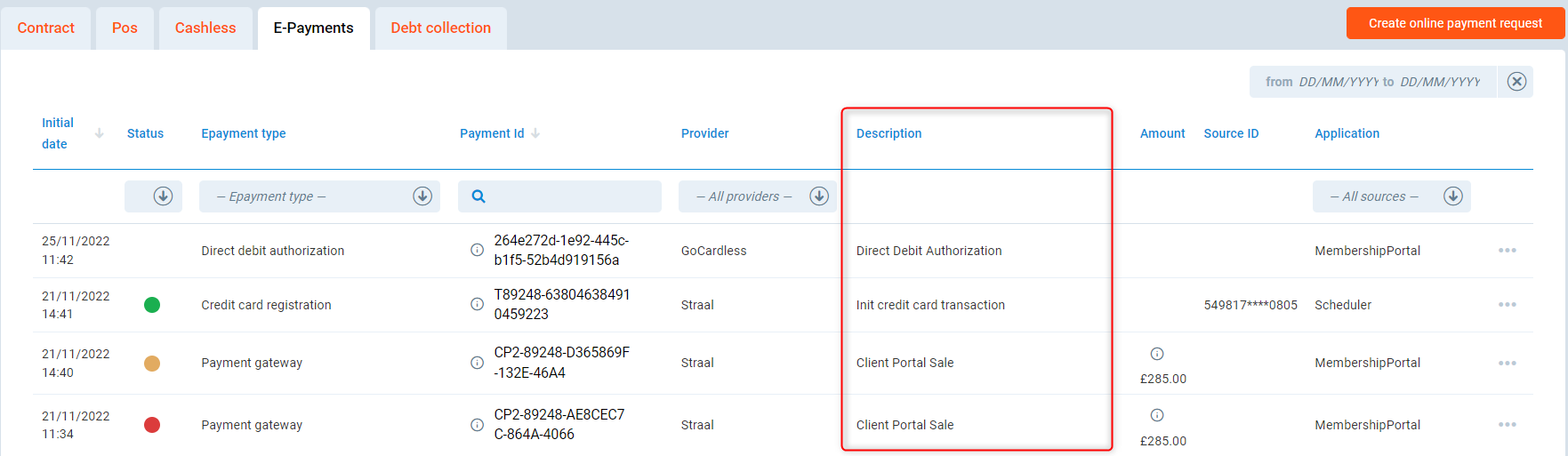Click the Description column header
Image resolution: width=1568 pixels, height=456 pixels.
[x=889, y=133]
